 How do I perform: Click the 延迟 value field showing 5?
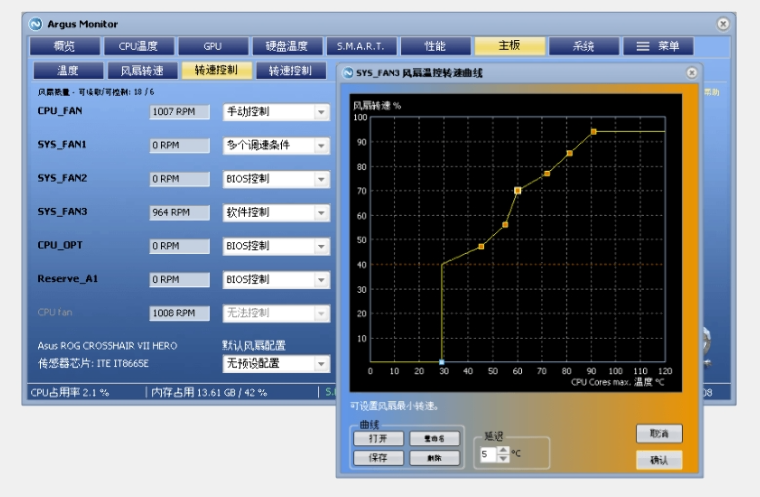[488, 454]
